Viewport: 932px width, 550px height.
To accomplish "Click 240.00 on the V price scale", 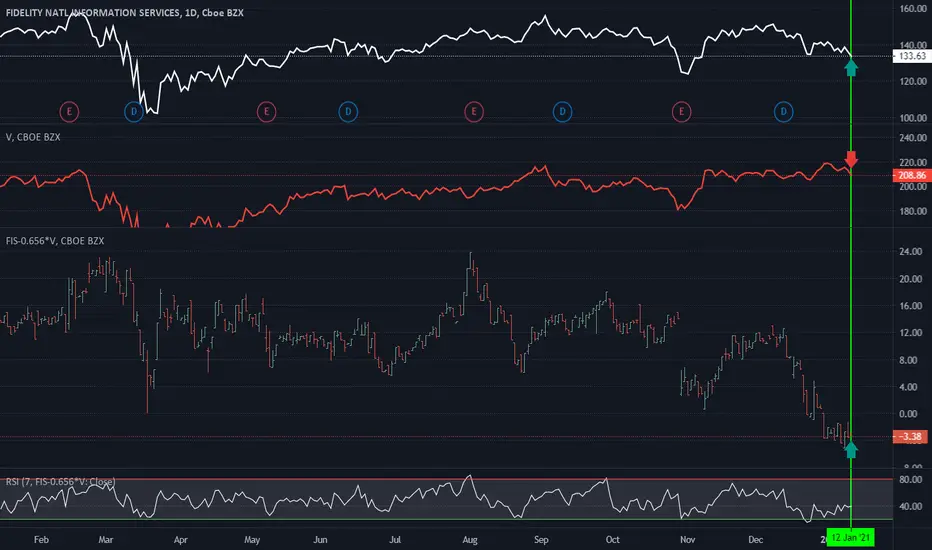I will [x=913, y=137].
